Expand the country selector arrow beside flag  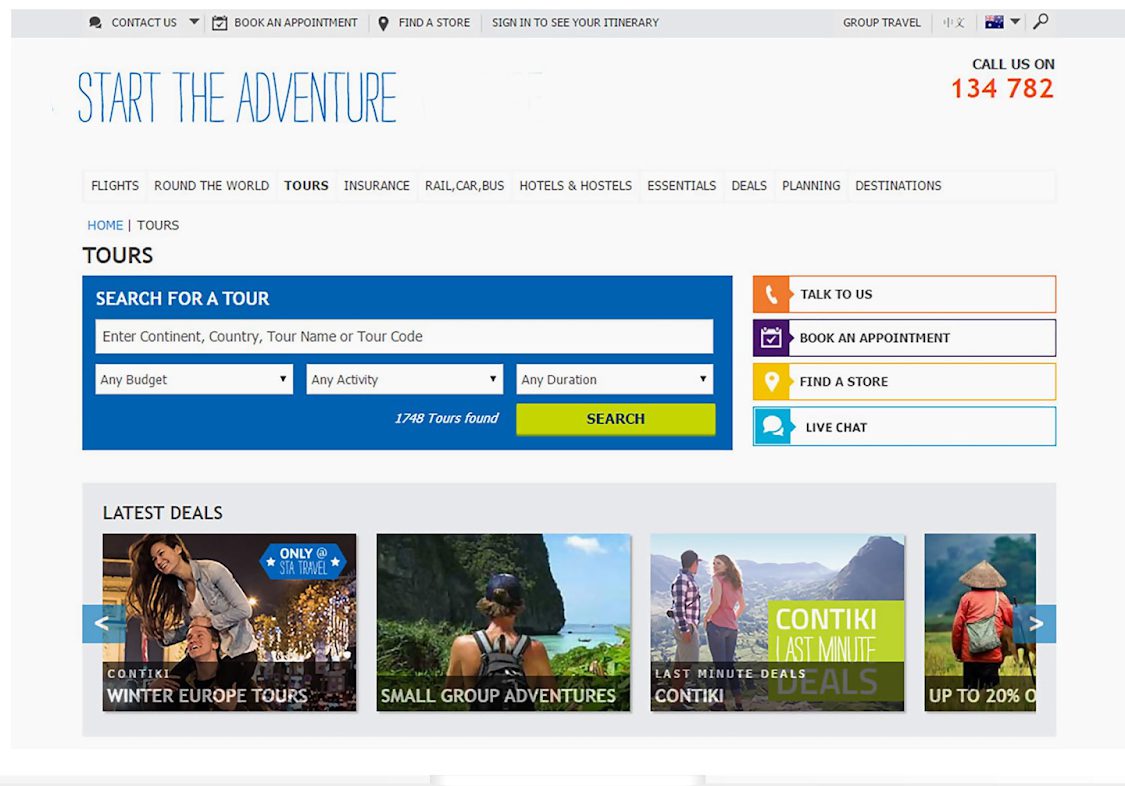click(1015, 22)
